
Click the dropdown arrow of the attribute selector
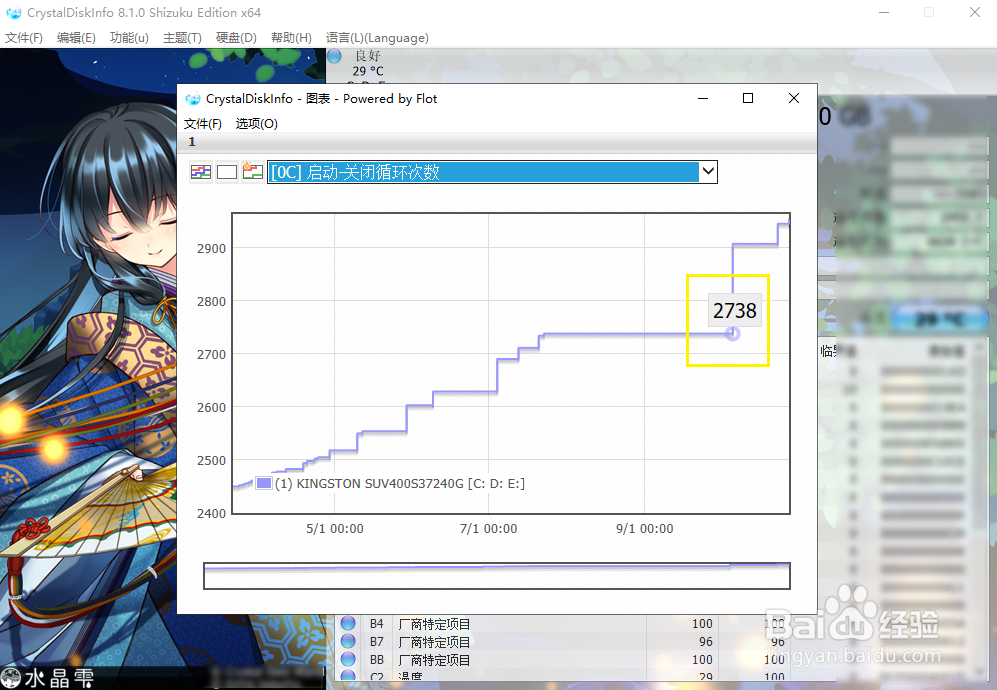point(708,172)
